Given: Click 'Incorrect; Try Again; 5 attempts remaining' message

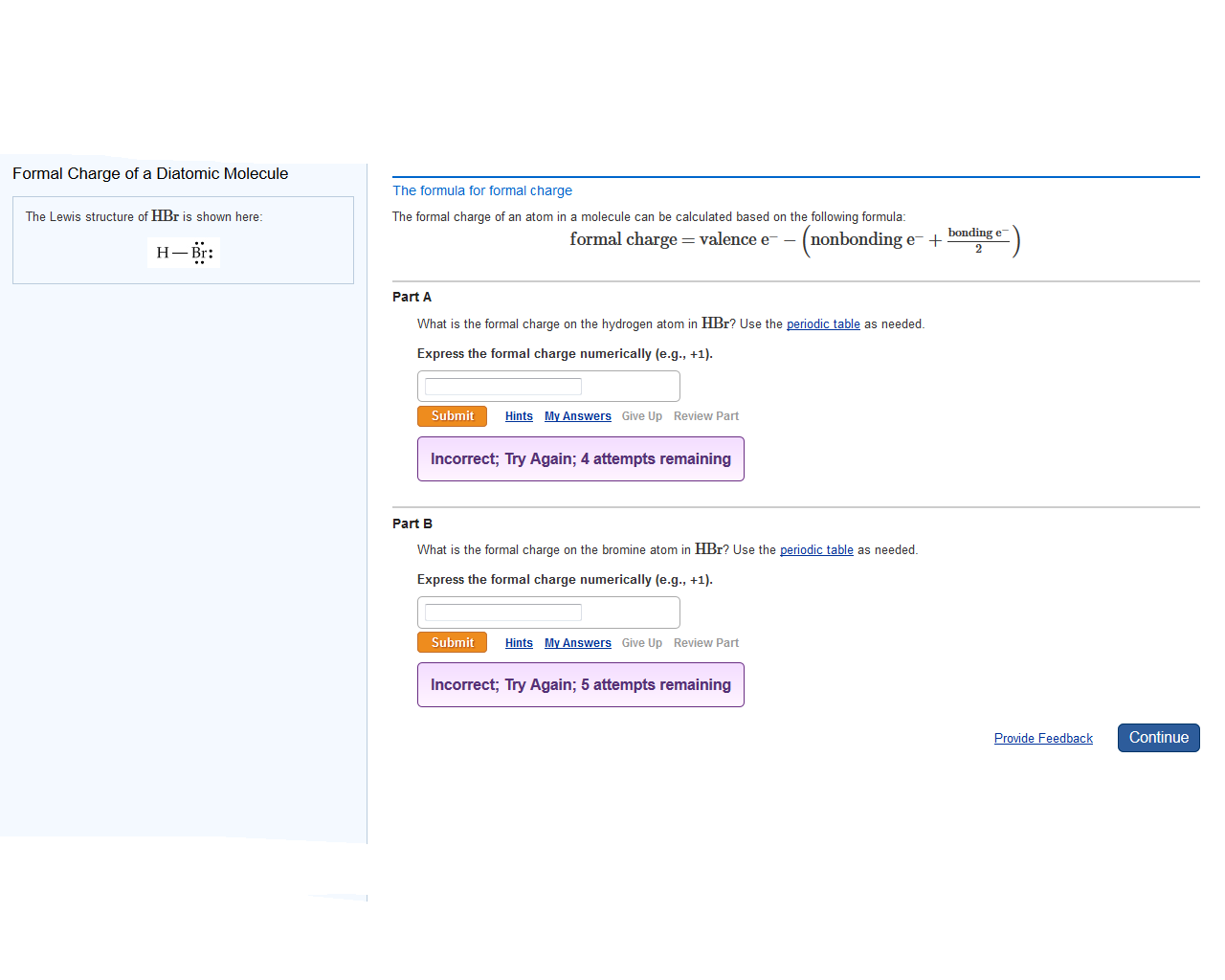Looking at the screenshot, I should pos(581,685).
